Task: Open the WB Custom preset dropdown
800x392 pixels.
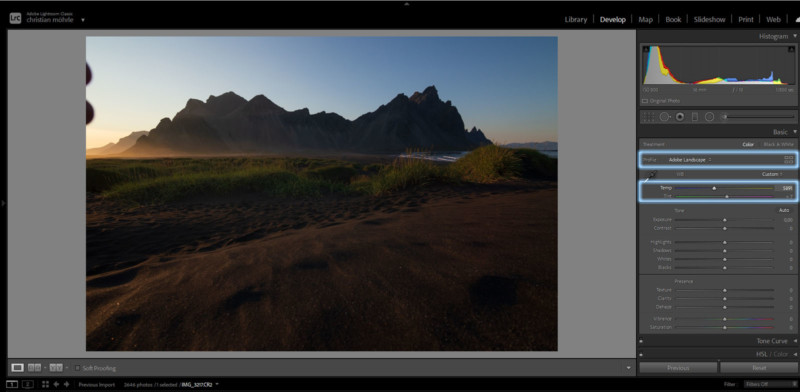Action: [772, 174]
